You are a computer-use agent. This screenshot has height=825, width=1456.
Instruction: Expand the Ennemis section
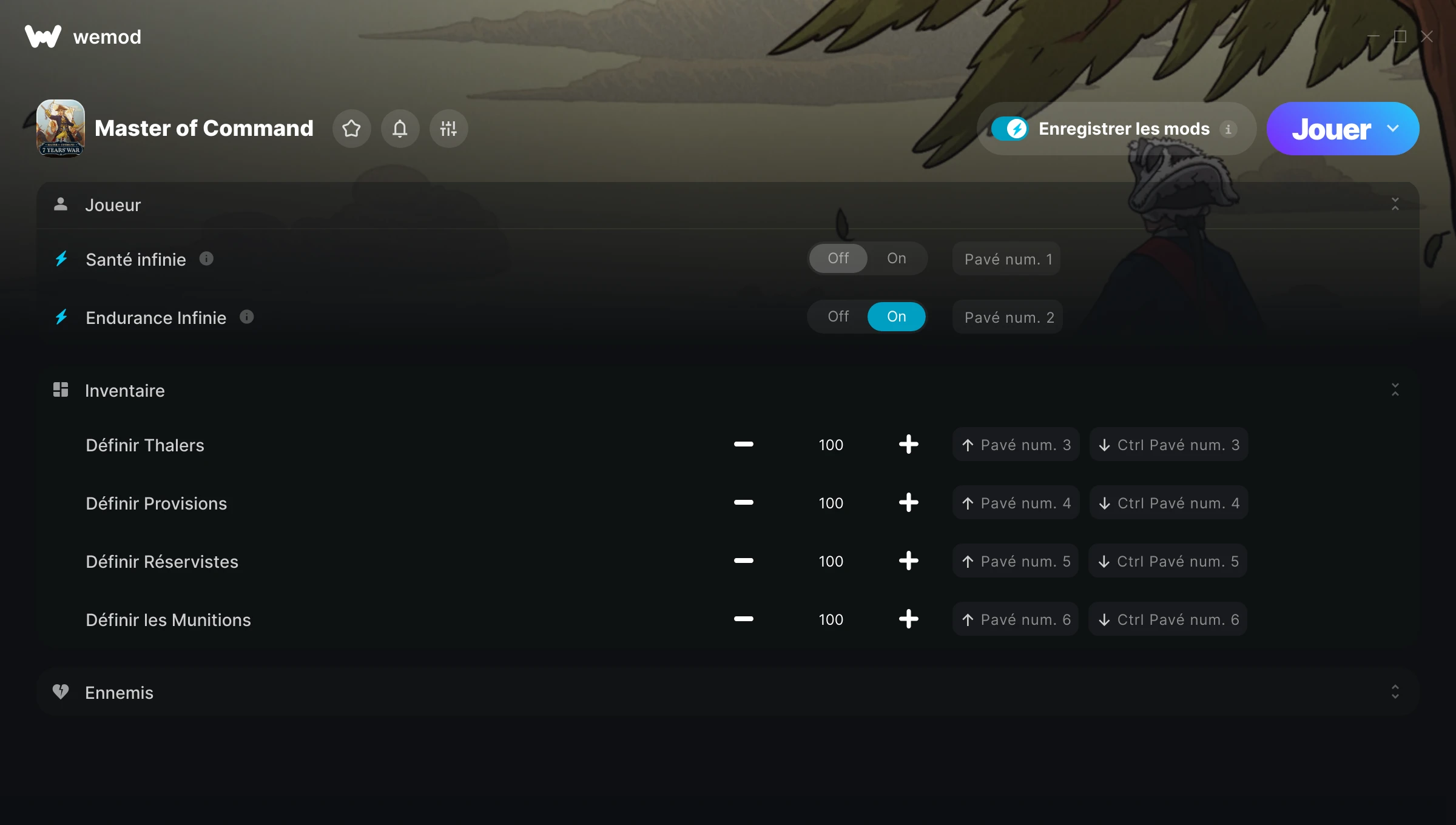[1395, 692]
